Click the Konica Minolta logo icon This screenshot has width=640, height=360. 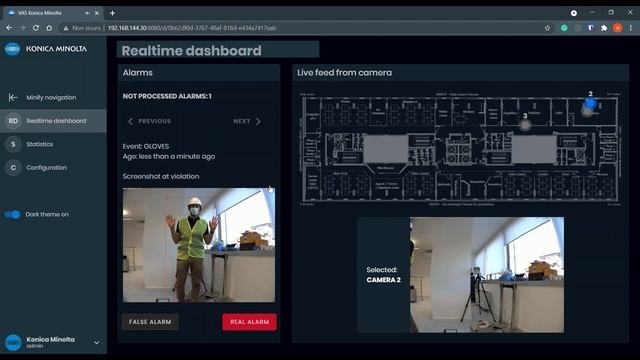(12, 49)
